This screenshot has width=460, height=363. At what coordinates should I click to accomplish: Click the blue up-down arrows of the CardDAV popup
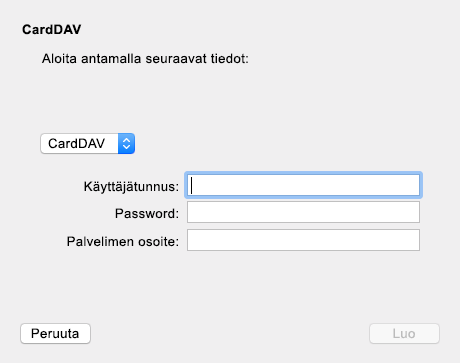click(126, 144)
